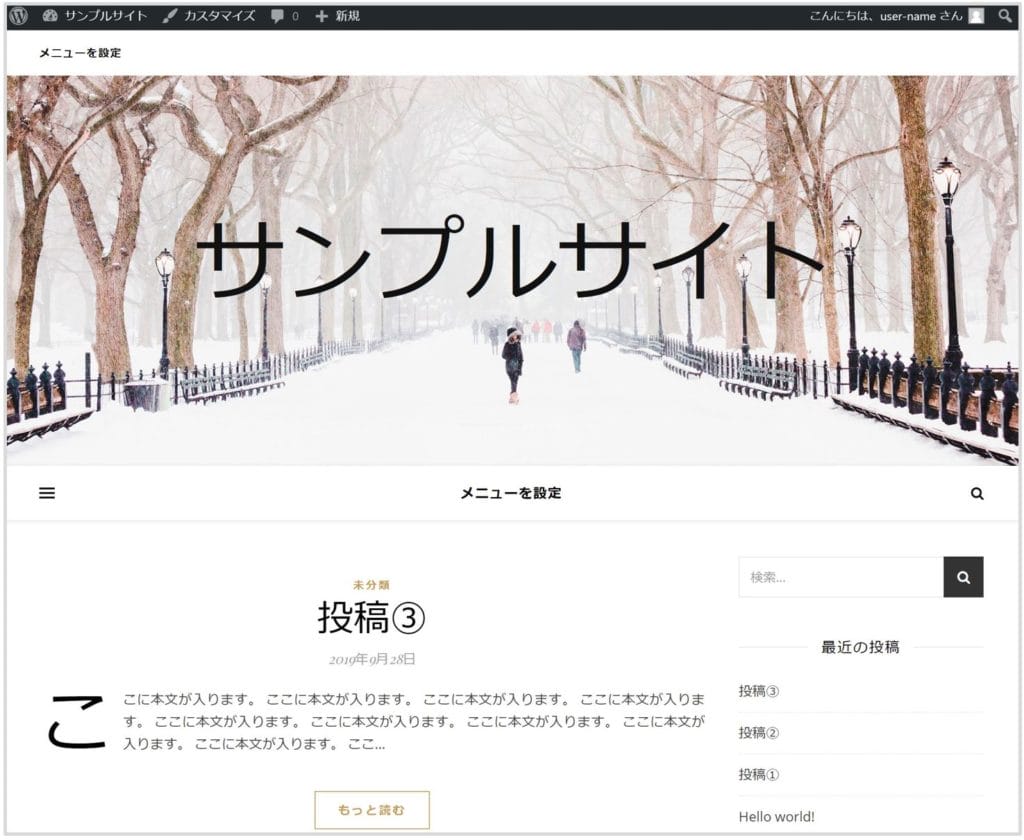
Task: Click the WordPress logo in admin bar
Action: pyautogui.click(x=18, y=16)
